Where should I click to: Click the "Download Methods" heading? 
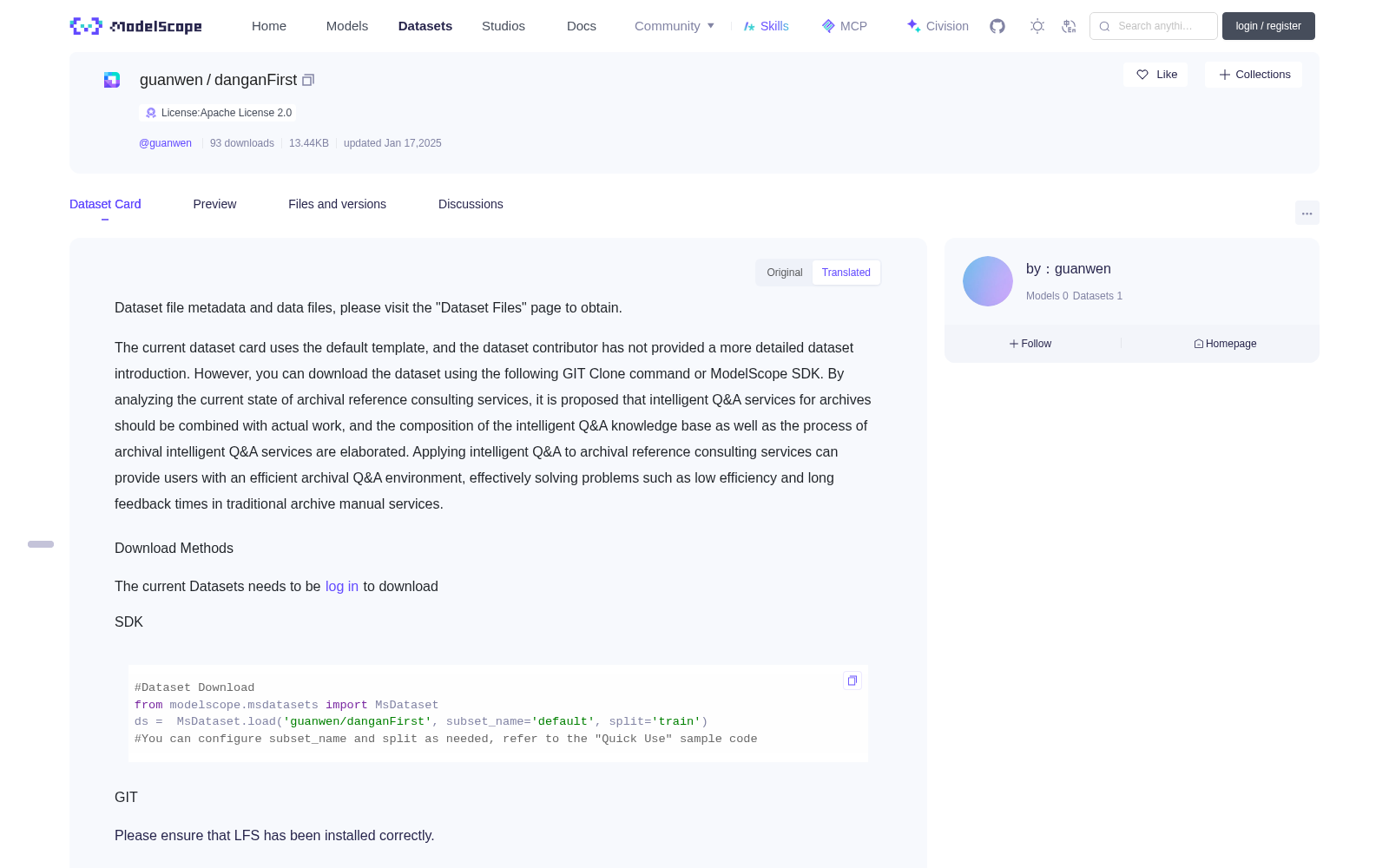(174, 549)
